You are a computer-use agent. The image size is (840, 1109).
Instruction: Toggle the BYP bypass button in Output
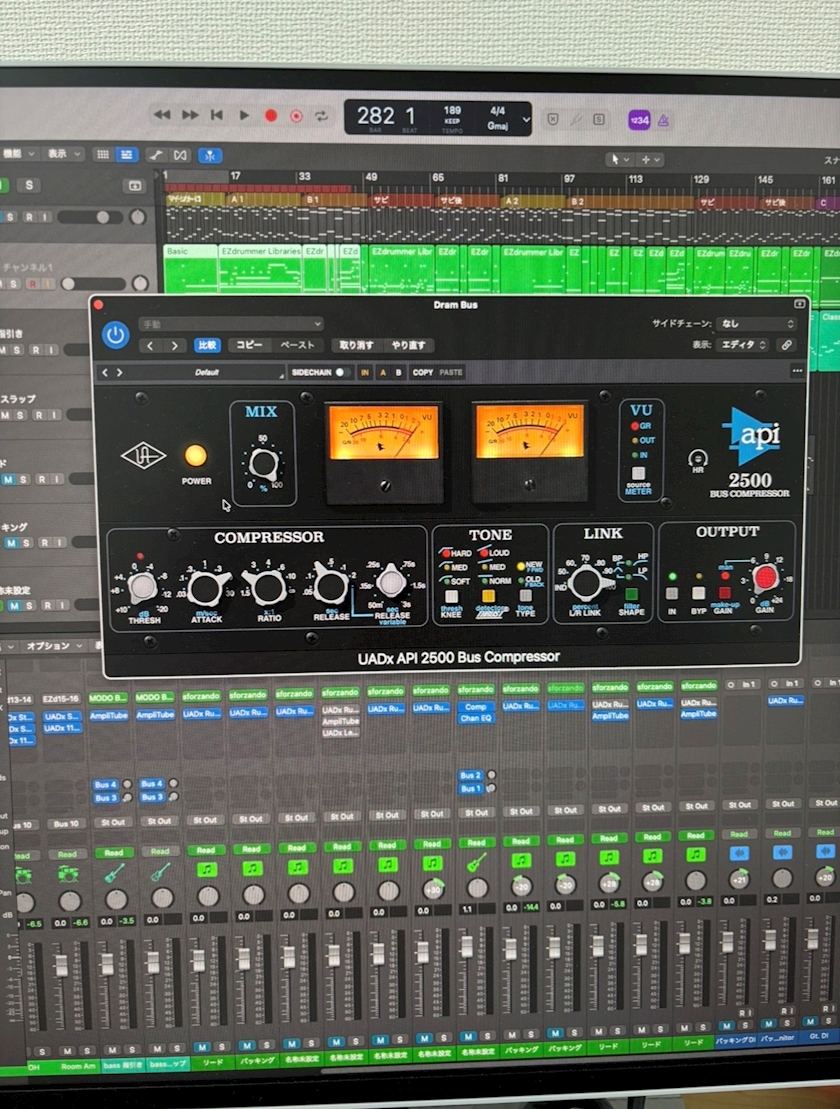pos(698,593)
